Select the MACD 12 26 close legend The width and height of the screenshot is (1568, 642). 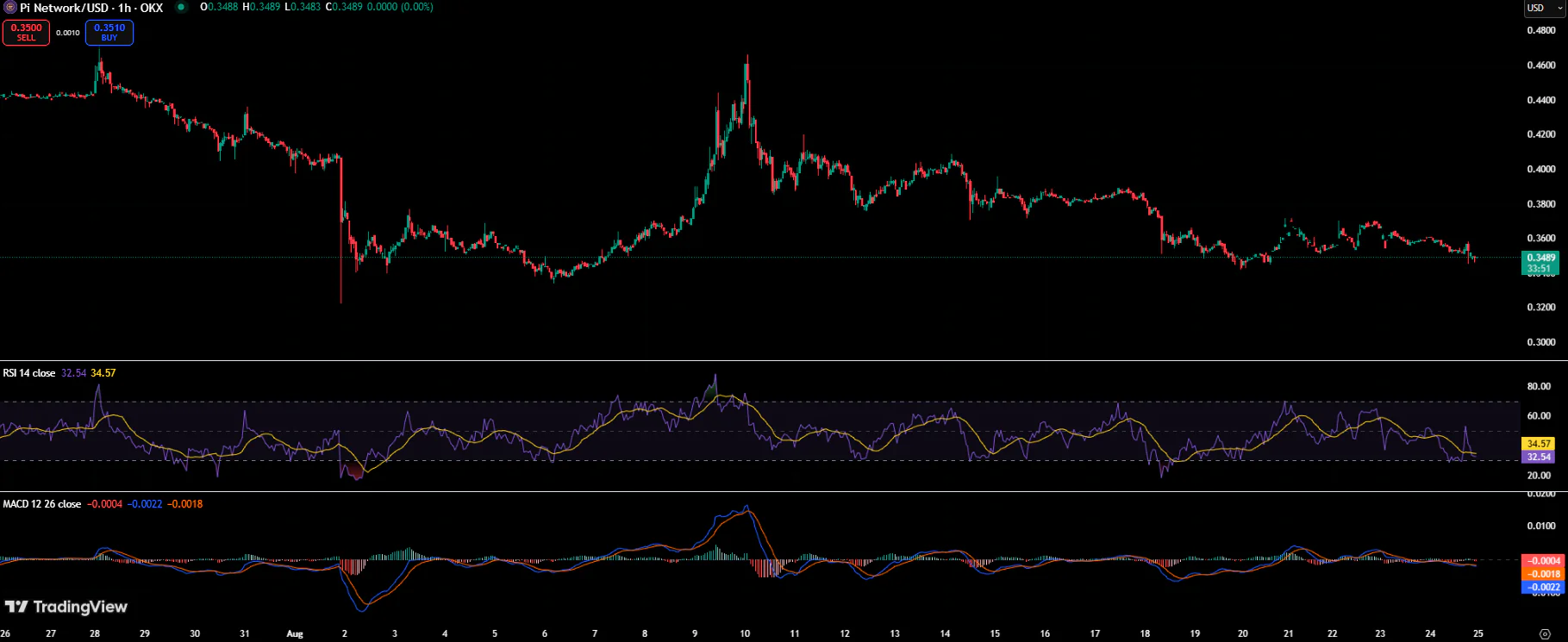pyautogui.click(x=42, y=504)
